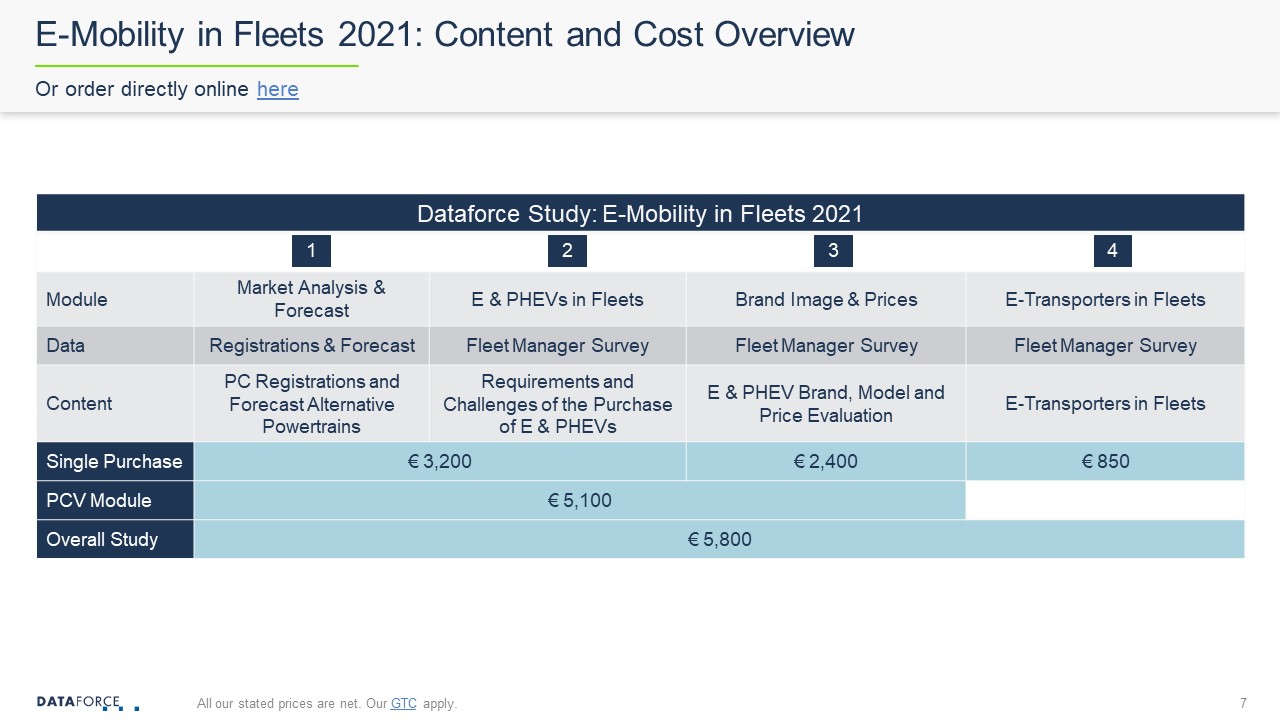
Task: Select the 'Content' row label
Action: click(115, 403)
